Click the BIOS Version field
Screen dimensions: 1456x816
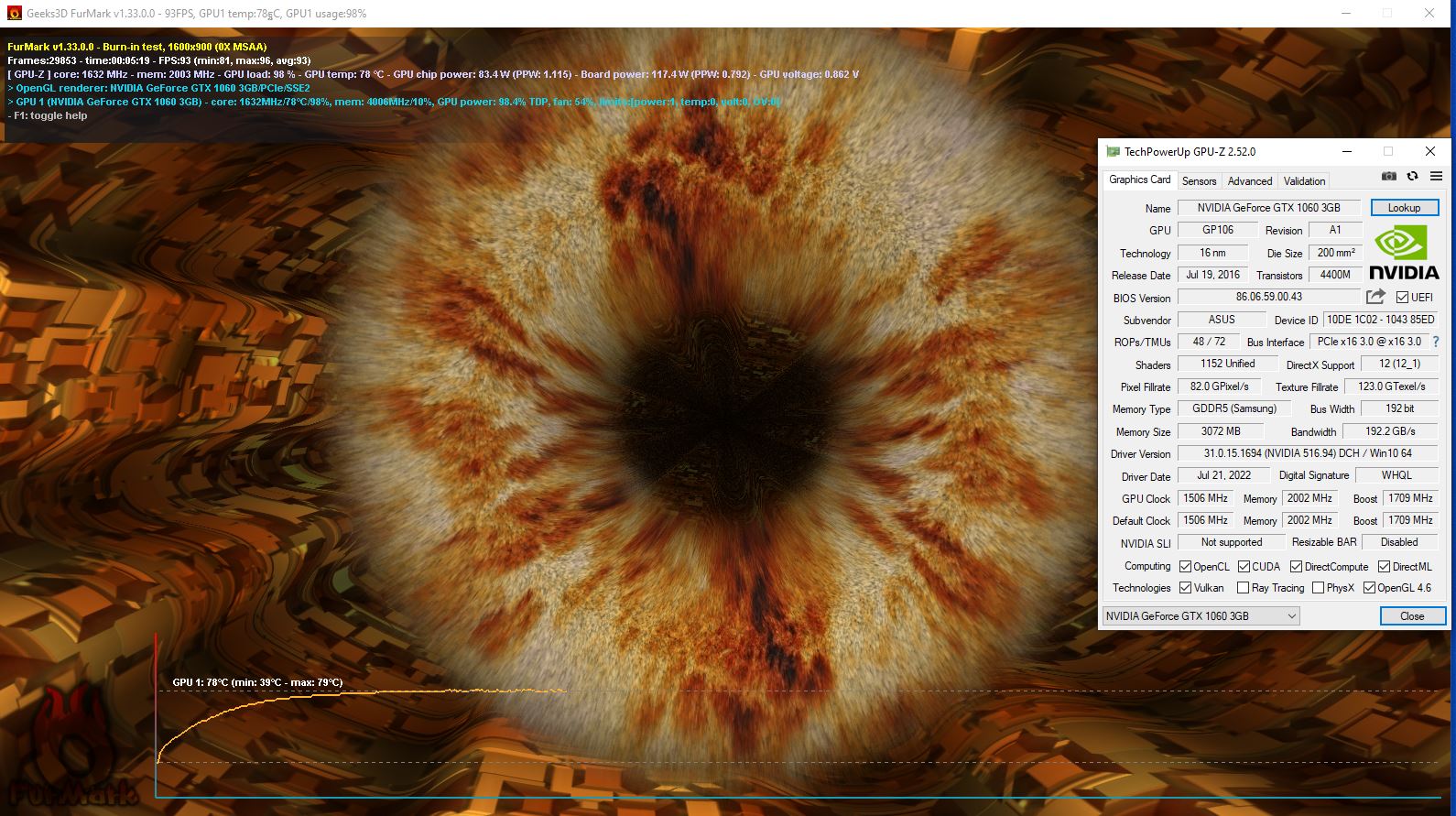coord(1268,297)
